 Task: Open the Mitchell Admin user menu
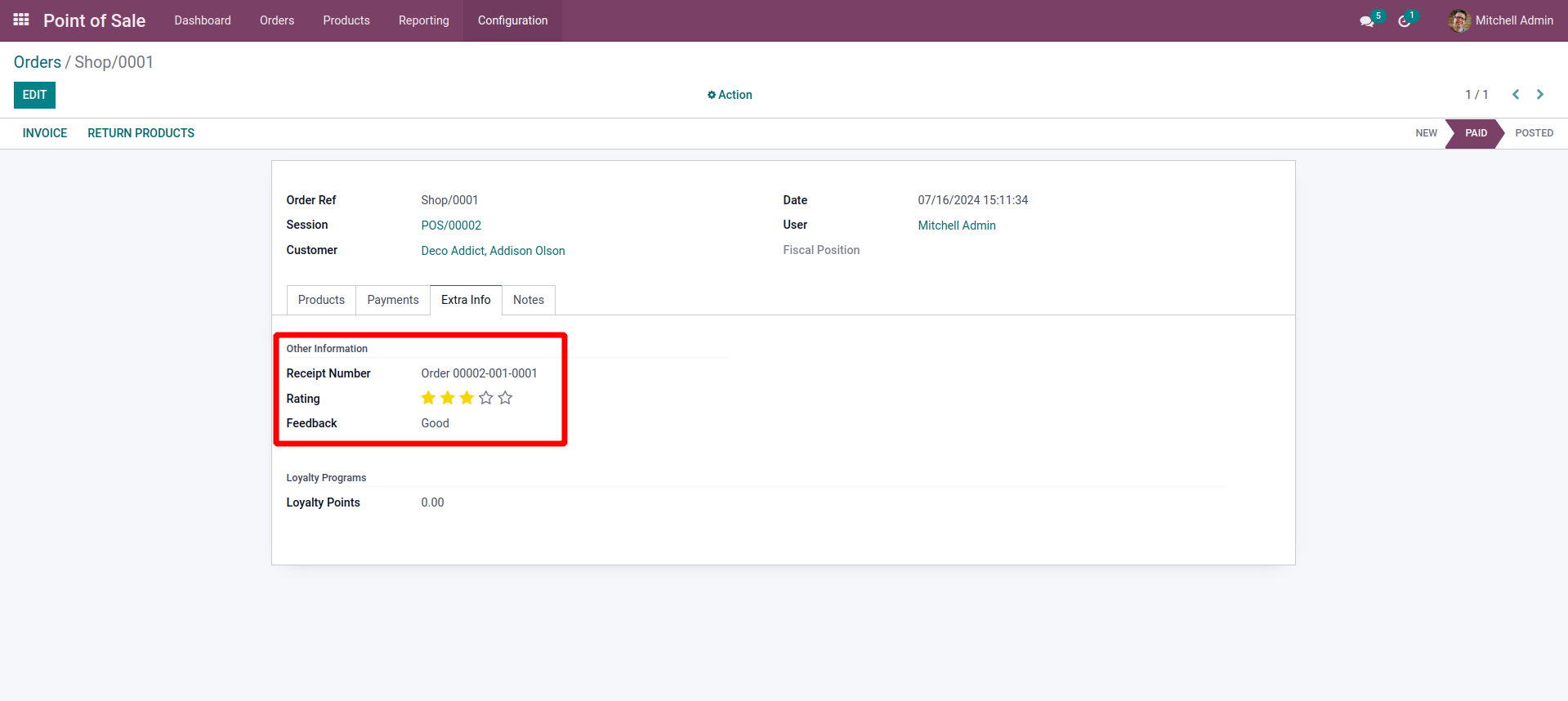tap(1501, 20)
